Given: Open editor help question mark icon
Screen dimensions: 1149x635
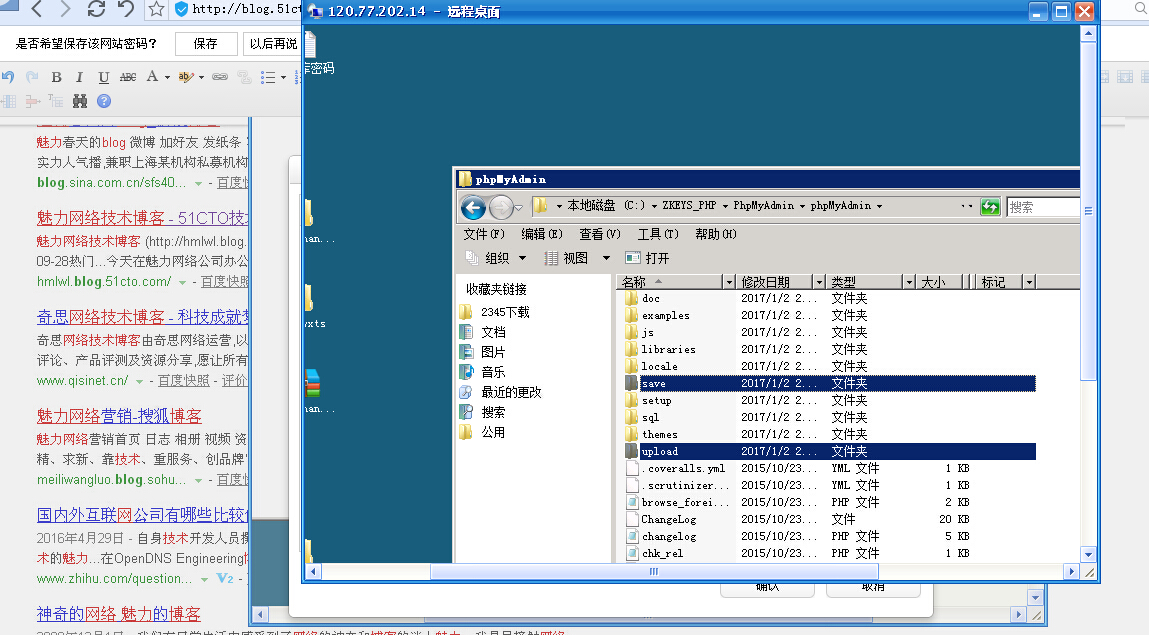Looking at the screenshot, I should [104, 101].
